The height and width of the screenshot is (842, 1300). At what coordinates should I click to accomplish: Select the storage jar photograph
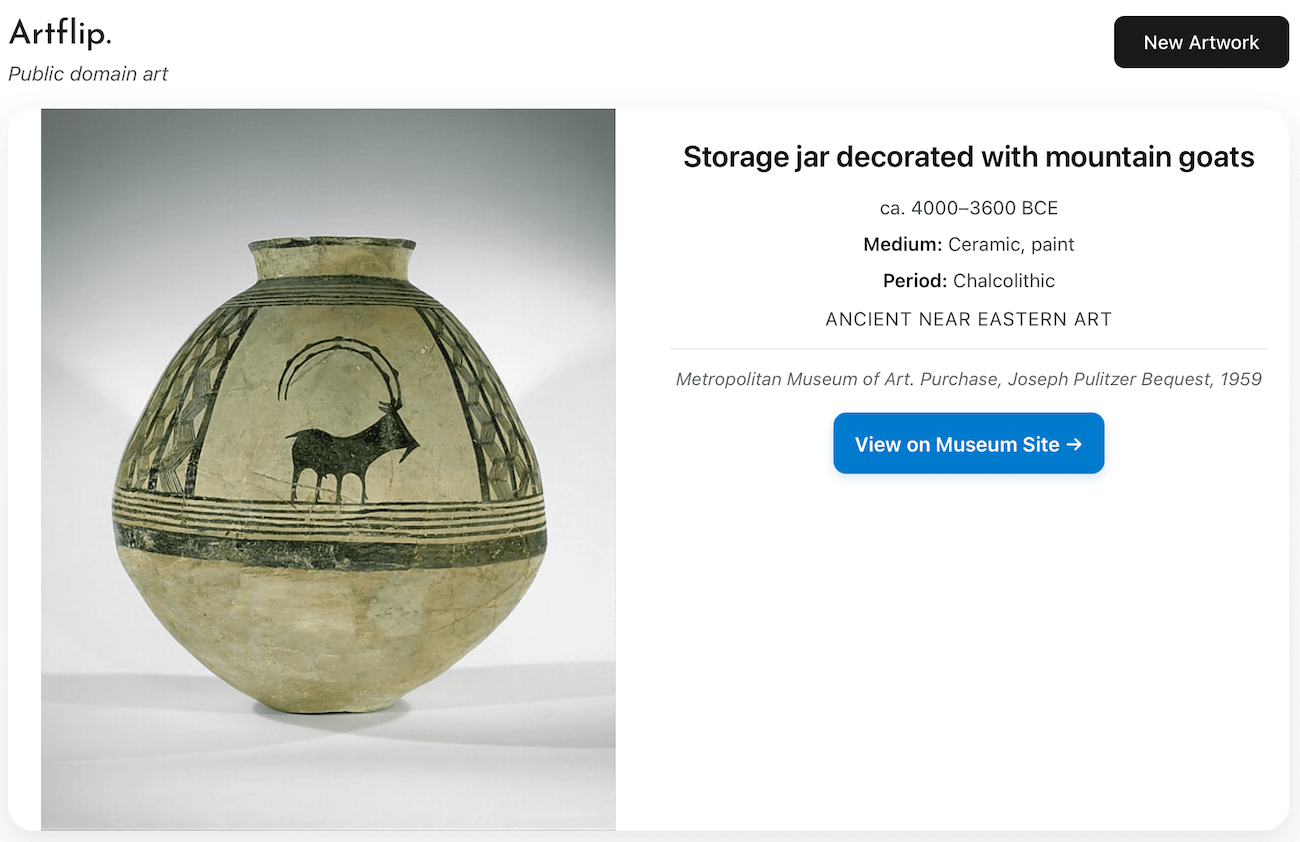328,468
